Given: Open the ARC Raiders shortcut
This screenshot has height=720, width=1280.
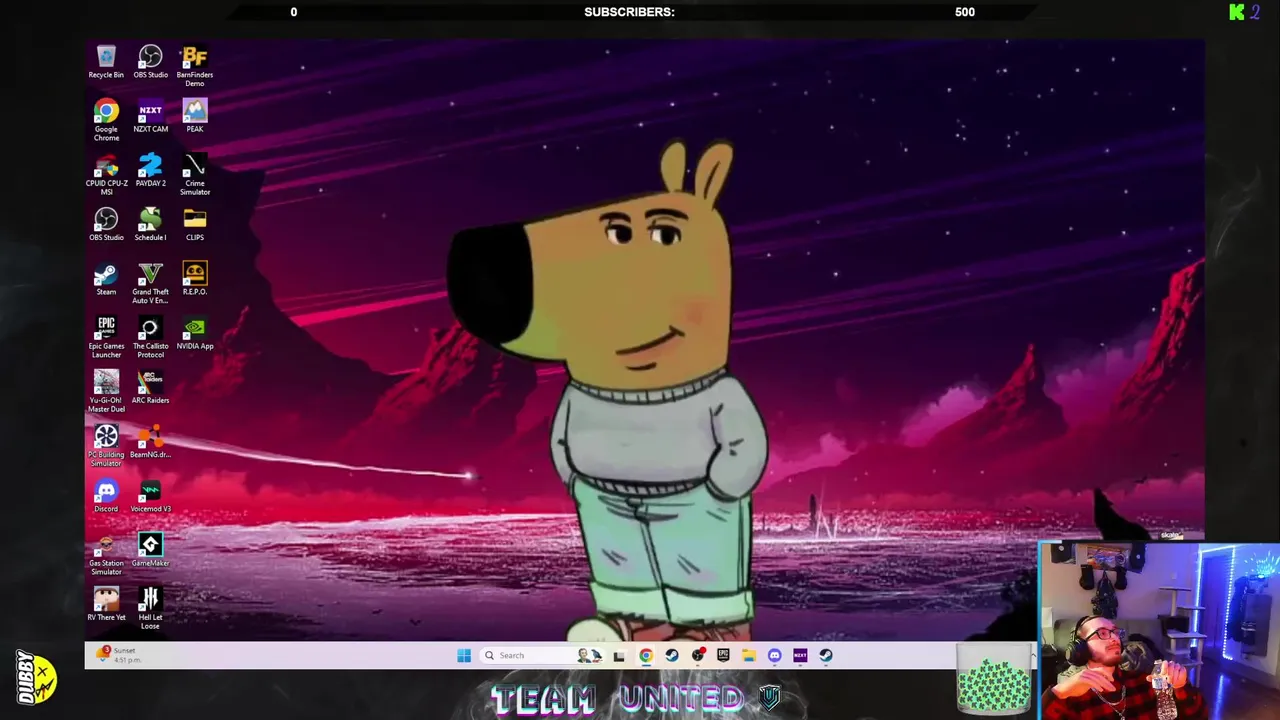Looking at the screenshot, I should (x=150, y=387).
